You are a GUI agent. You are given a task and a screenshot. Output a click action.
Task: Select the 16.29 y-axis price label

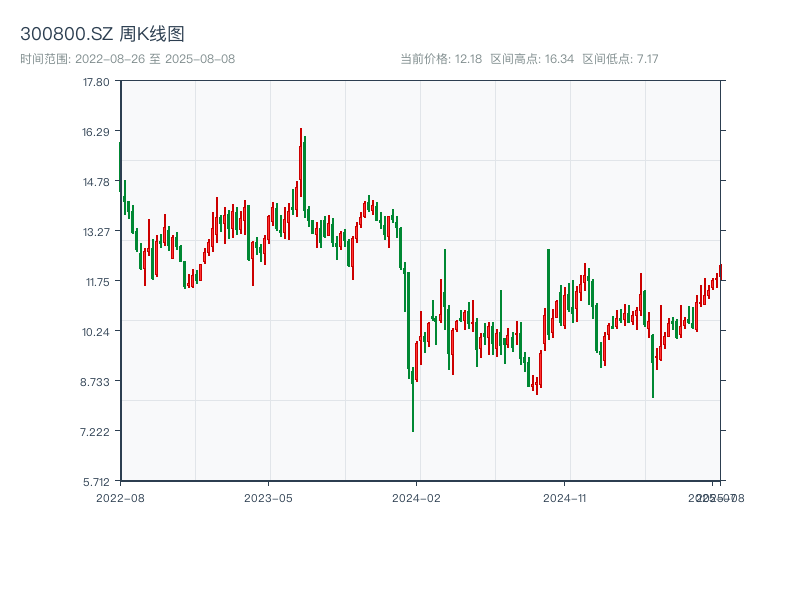point(96,132)
